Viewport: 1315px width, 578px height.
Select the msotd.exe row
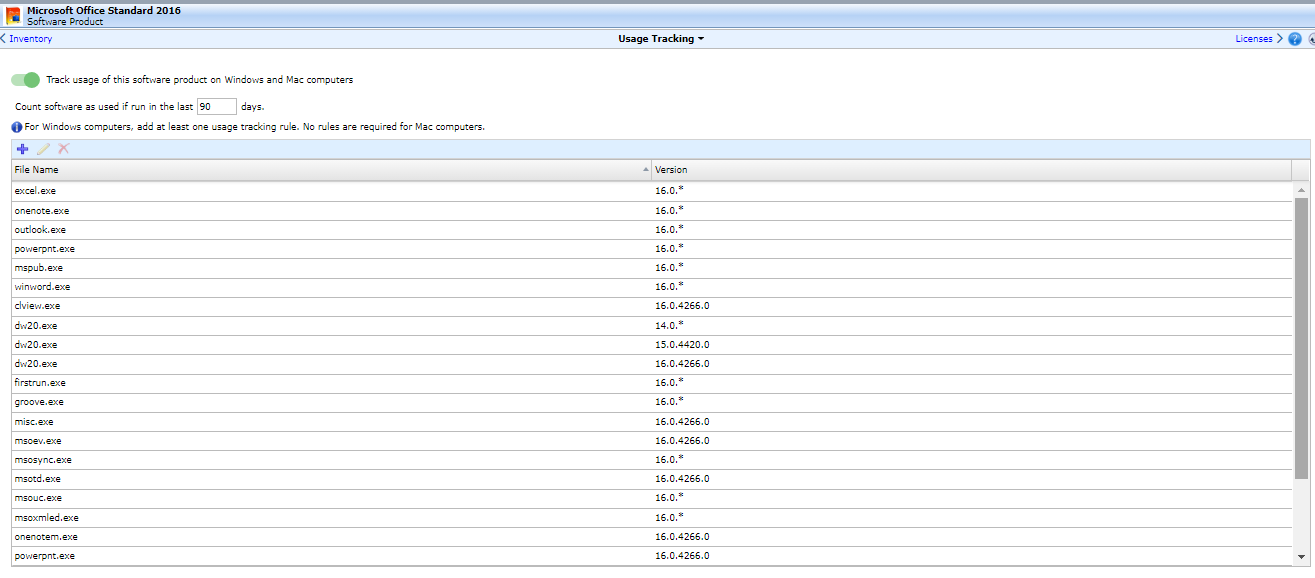click(x=651, y=479)
